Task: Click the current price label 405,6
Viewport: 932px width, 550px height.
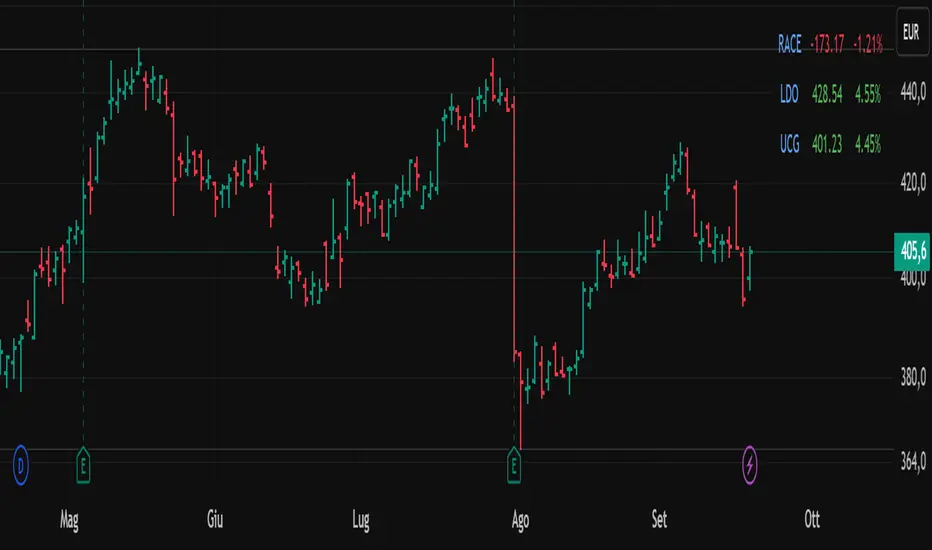Action: coord(912,252)
